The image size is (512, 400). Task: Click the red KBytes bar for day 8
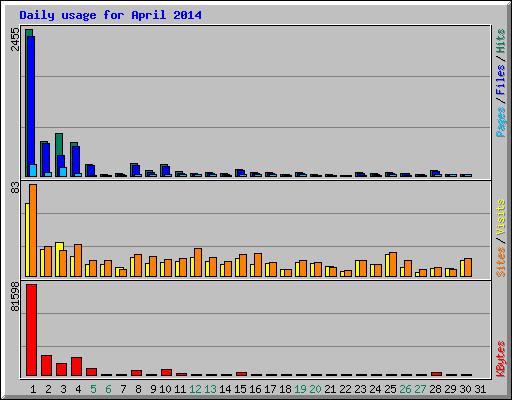(x=136, y=373)
